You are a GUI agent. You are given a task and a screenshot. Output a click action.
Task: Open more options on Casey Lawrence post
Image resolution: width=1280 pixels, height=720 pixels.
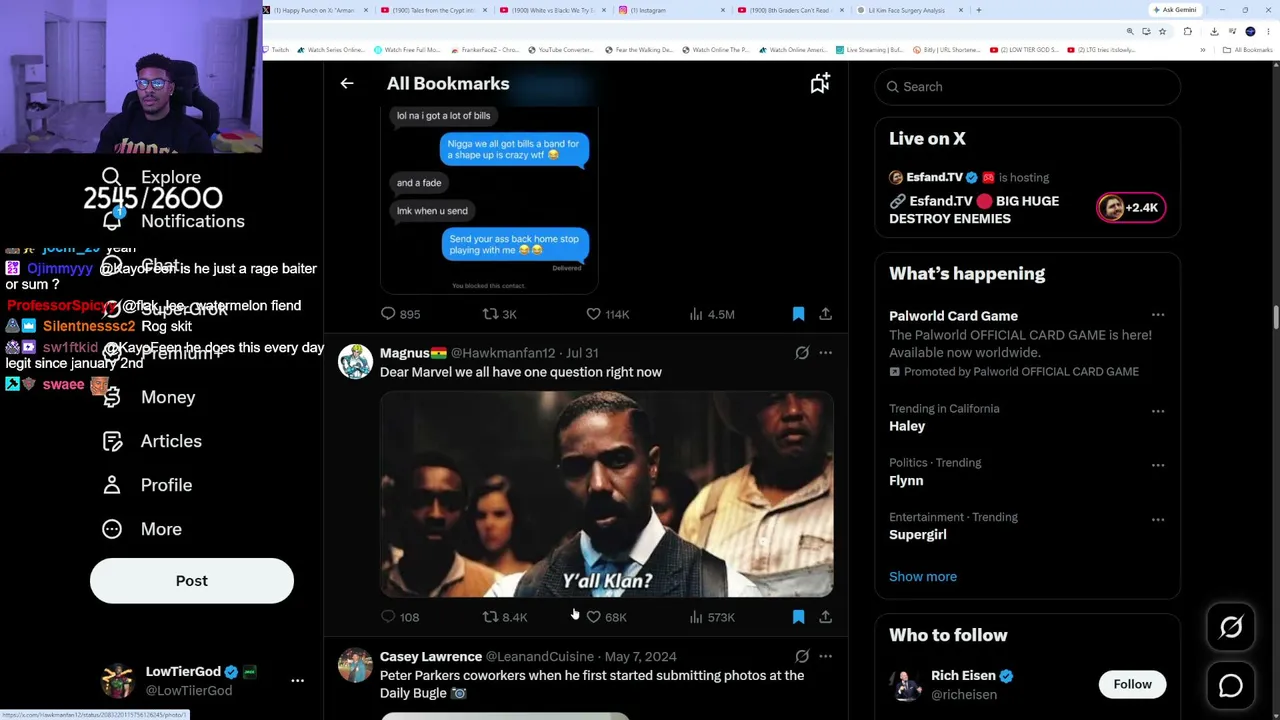[825, 657]
